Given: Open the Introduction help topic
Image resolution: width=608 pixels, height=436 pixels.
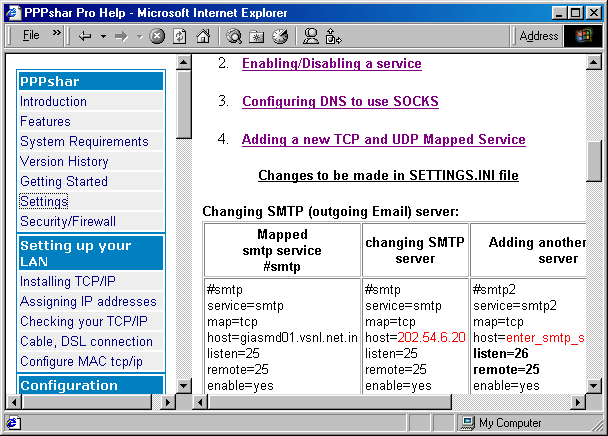Looking at the screenshot, I should pos(53,102).
